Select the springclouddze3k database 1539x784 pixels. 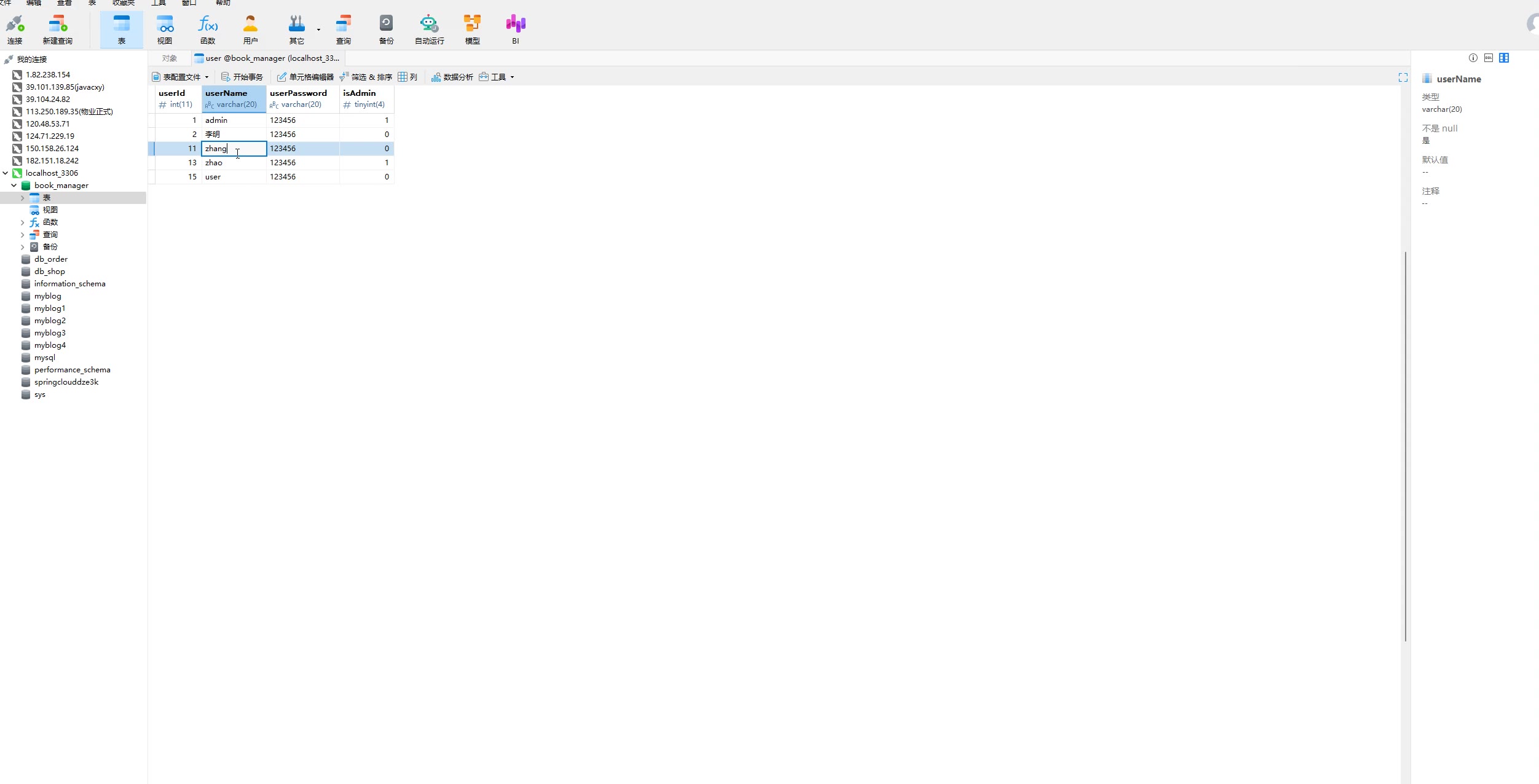coord(66,382)
